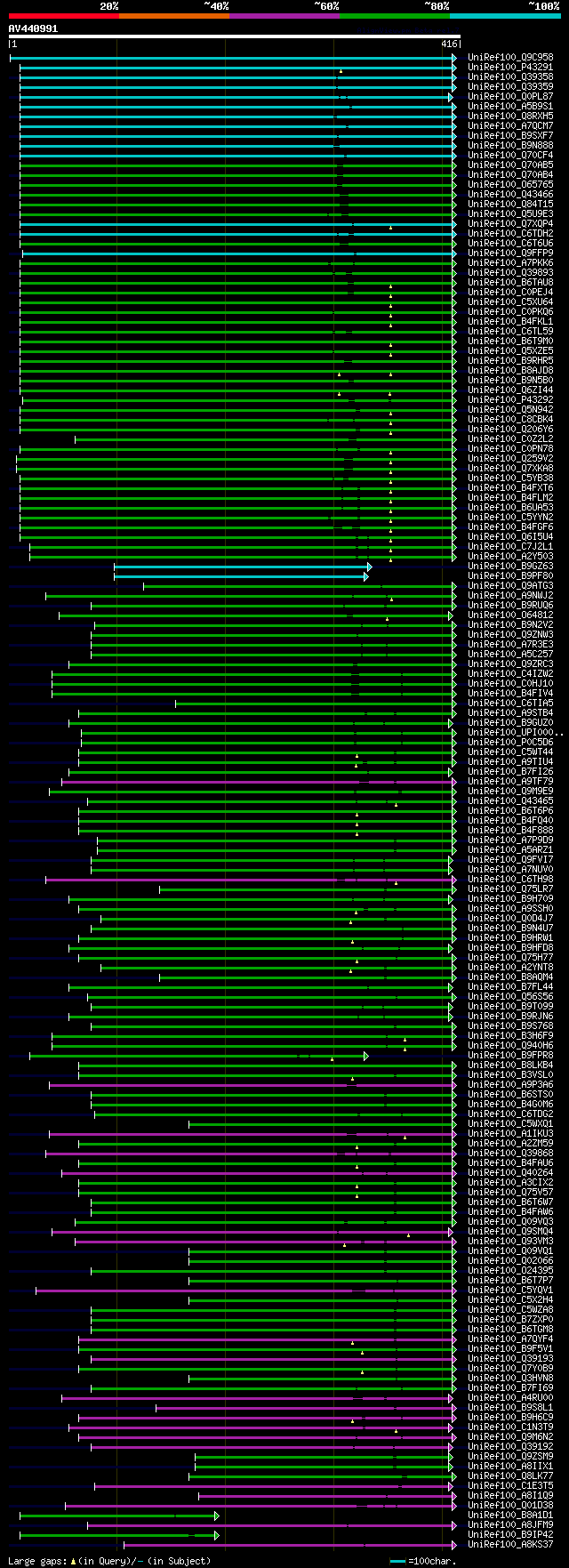Open hit UniRef100_B6TAU8
This screenshot has height=1568, width=569.
[x=510, y=283]
